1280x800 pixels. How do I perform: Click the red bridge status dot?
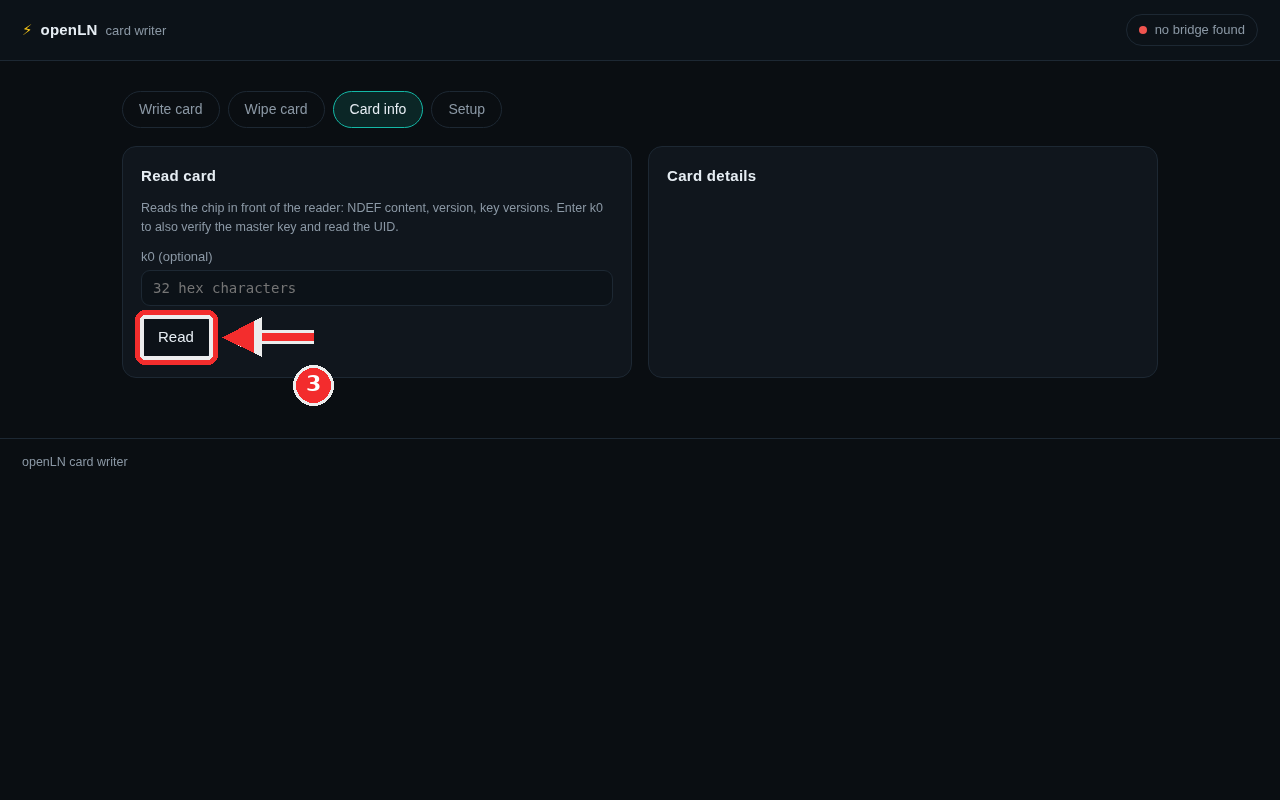1143,30
